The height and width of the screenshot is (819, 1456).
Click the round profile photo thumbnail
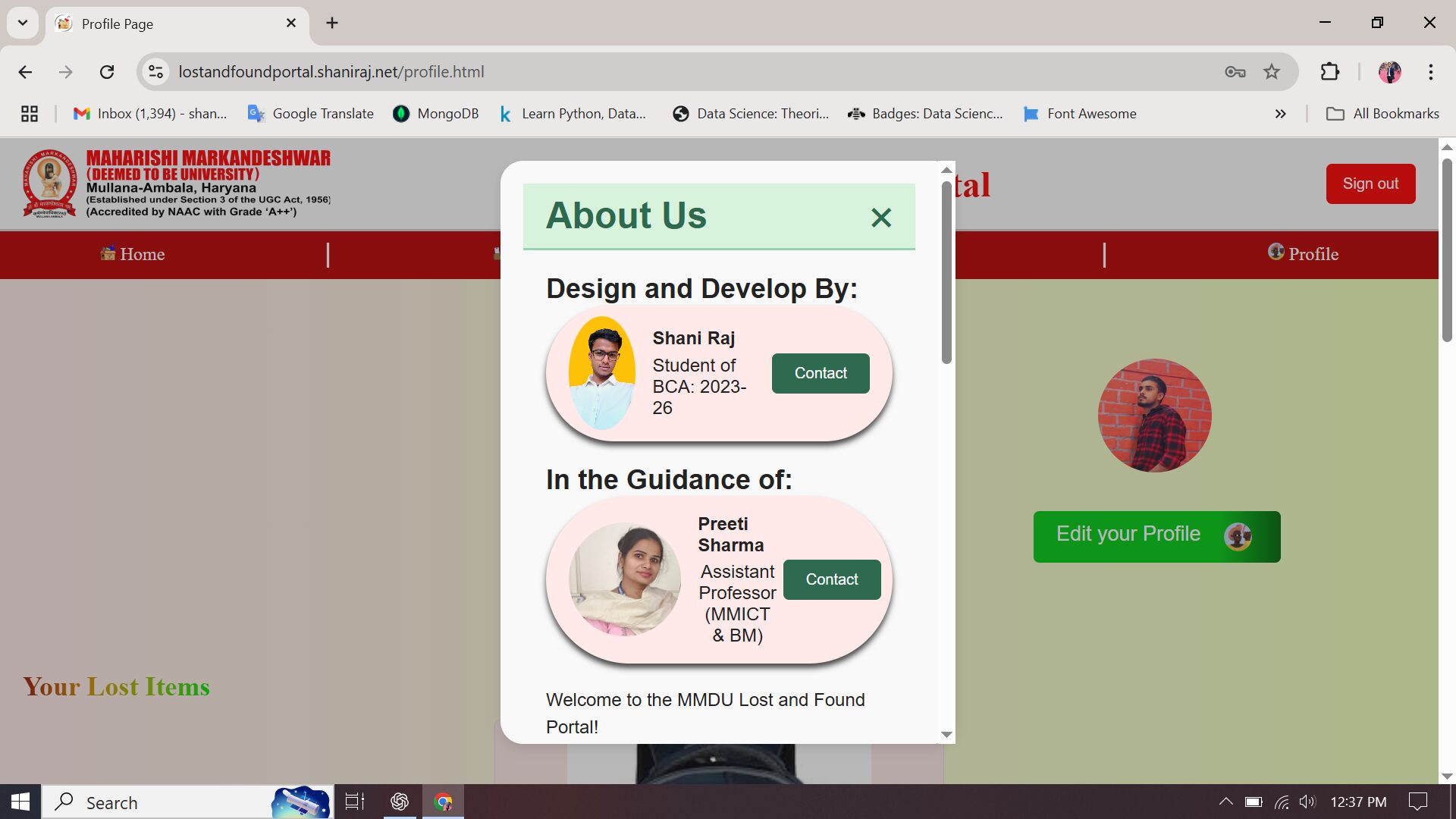(x=1154, y=416)
